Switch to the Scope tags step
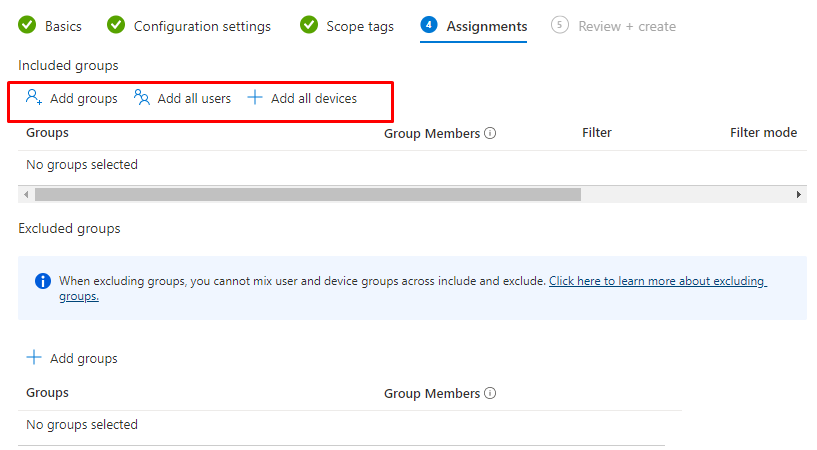Screen dimensions: 817x450 (x=359, y=26)
